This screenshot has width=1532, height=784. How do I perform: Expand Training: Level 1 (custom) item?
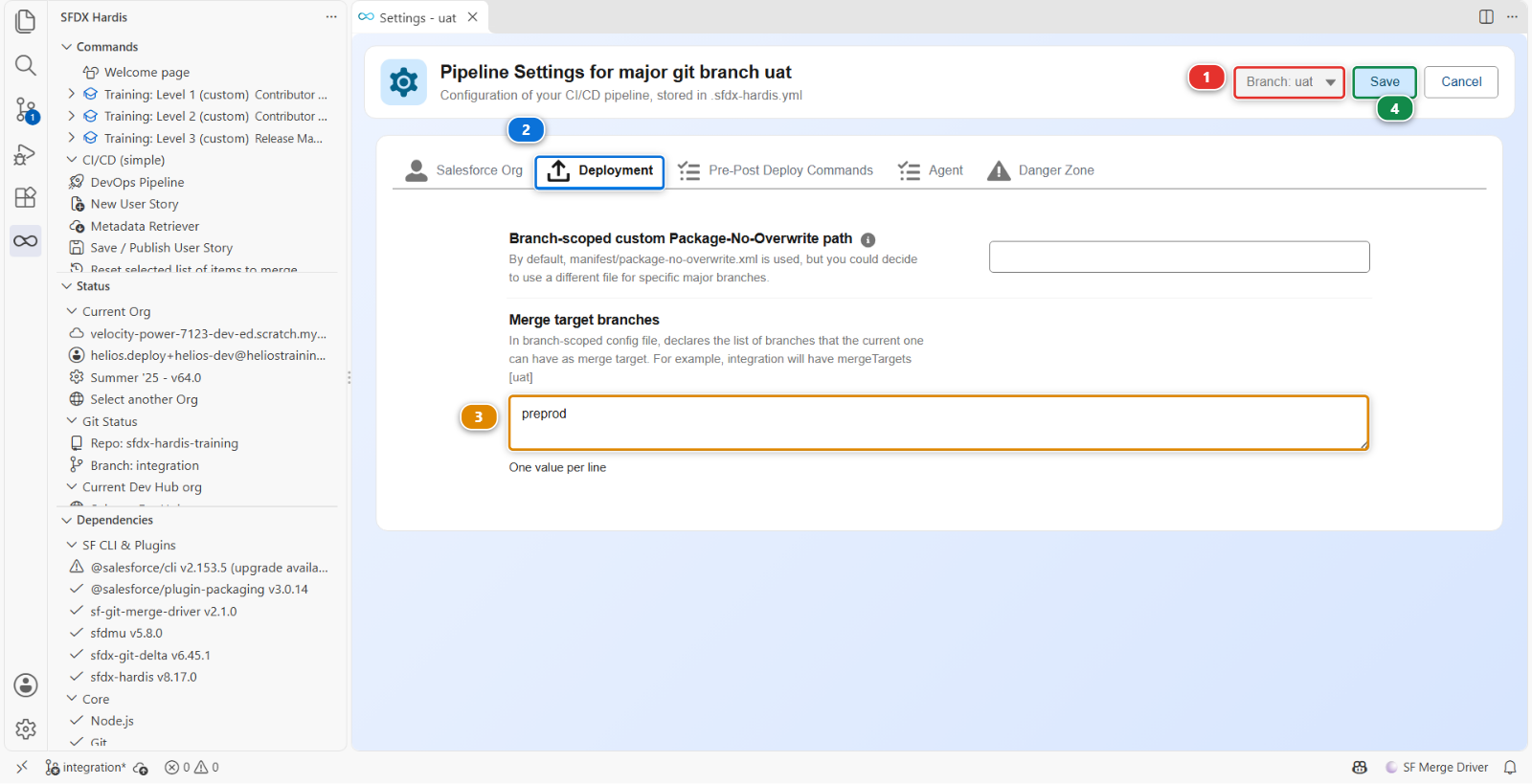[72, 94]
